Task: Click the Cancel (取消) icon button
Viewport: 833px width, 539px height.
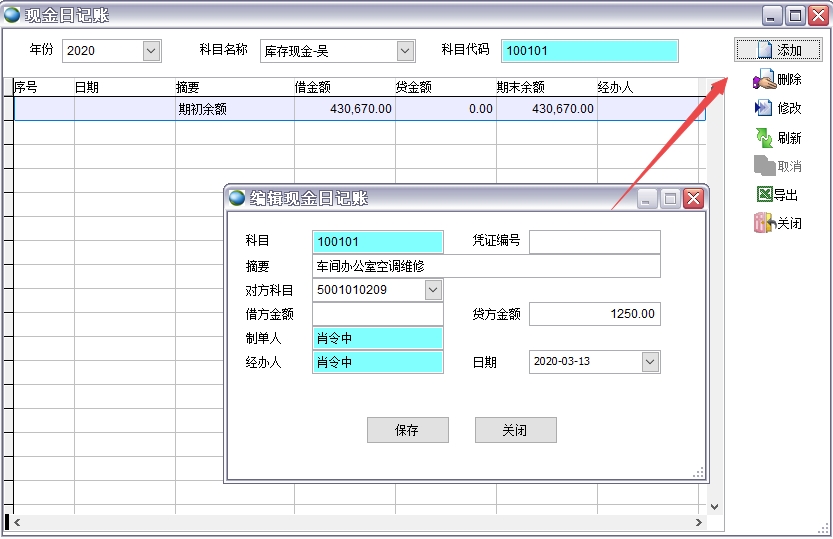Action: coord(777,166)
